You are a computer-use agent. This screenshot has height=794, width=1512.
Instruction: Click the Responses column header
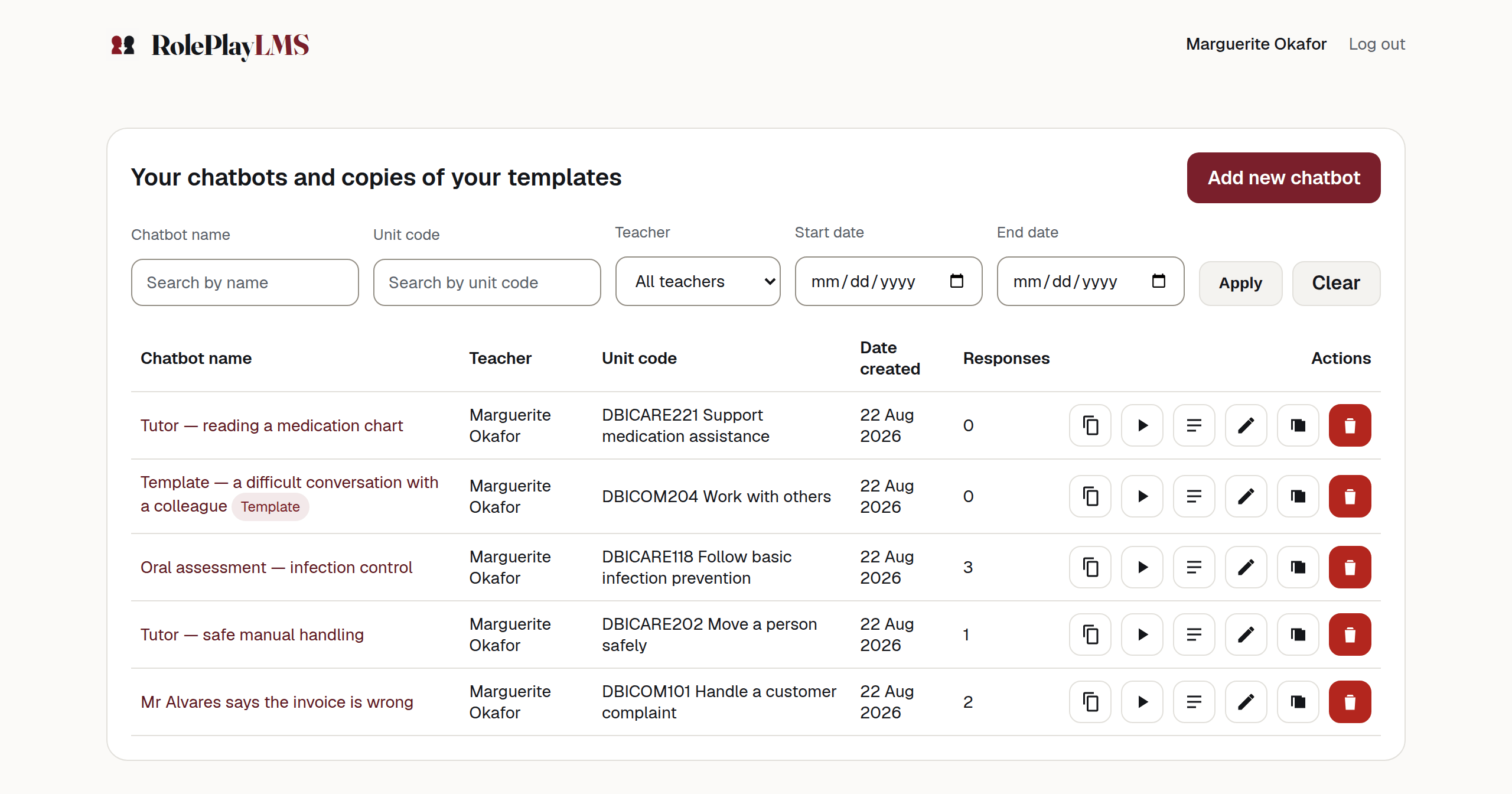click(1006, 358)
